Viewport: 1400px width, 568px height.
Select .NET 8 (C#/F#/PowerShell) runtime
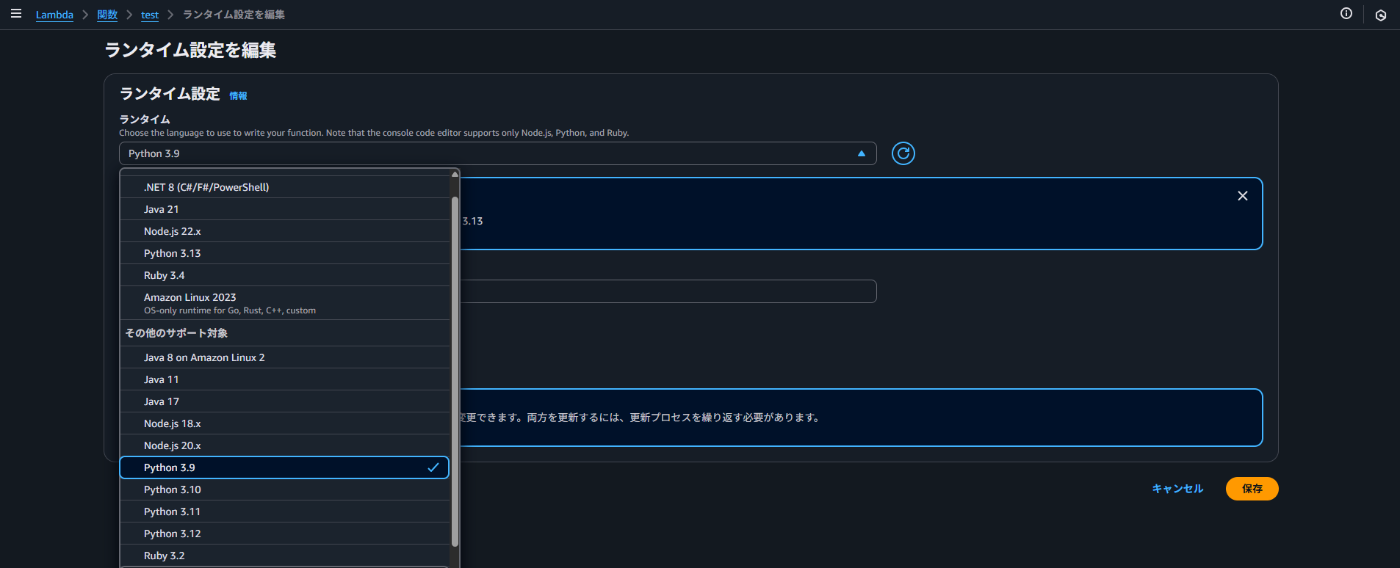[x=285, y=187]
